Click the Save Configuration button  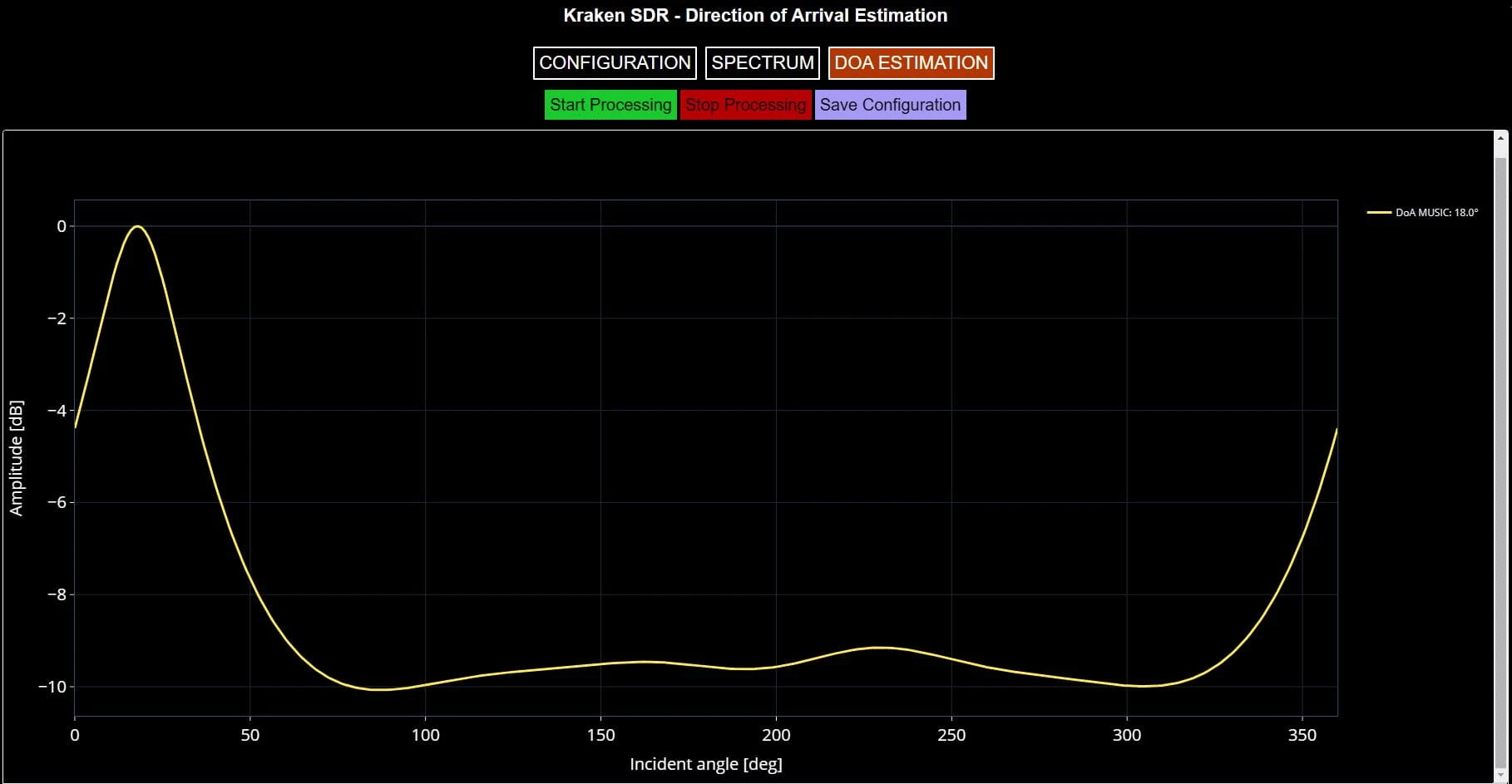click(x=890, y=105)
